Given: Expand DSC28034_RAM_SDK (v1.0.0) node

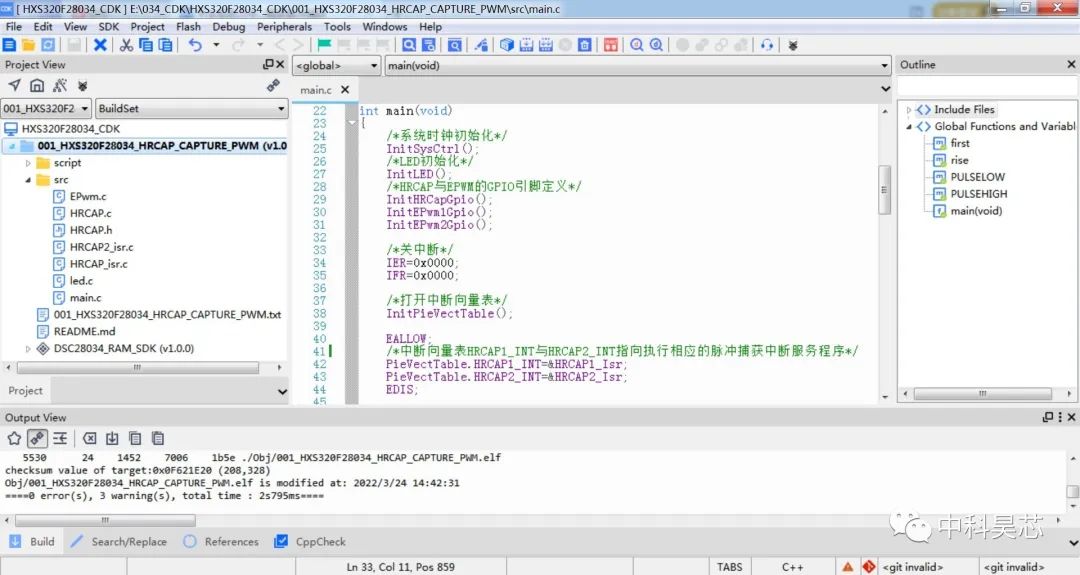Looking at the screenshot, I should tap(28, 348).
